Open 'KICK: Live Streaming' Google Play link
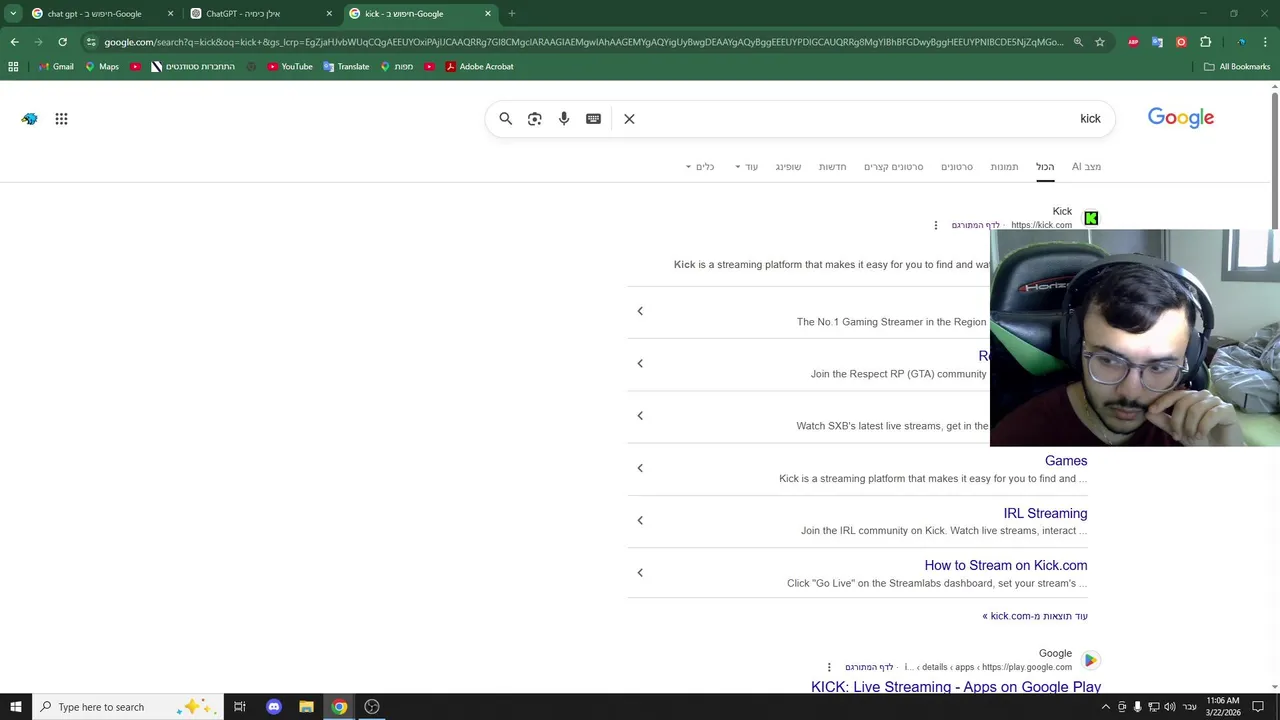This screenshot has width=1280, height=720. pos(956,687)
